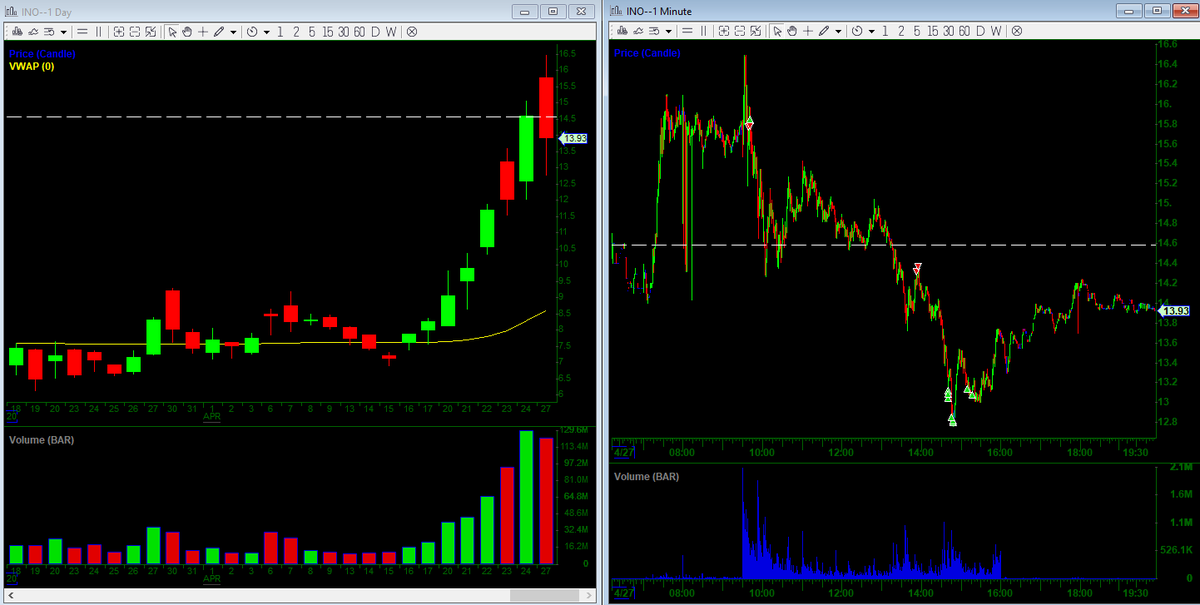Click the 4/27 date label on minute price axis

pos(623,452)
